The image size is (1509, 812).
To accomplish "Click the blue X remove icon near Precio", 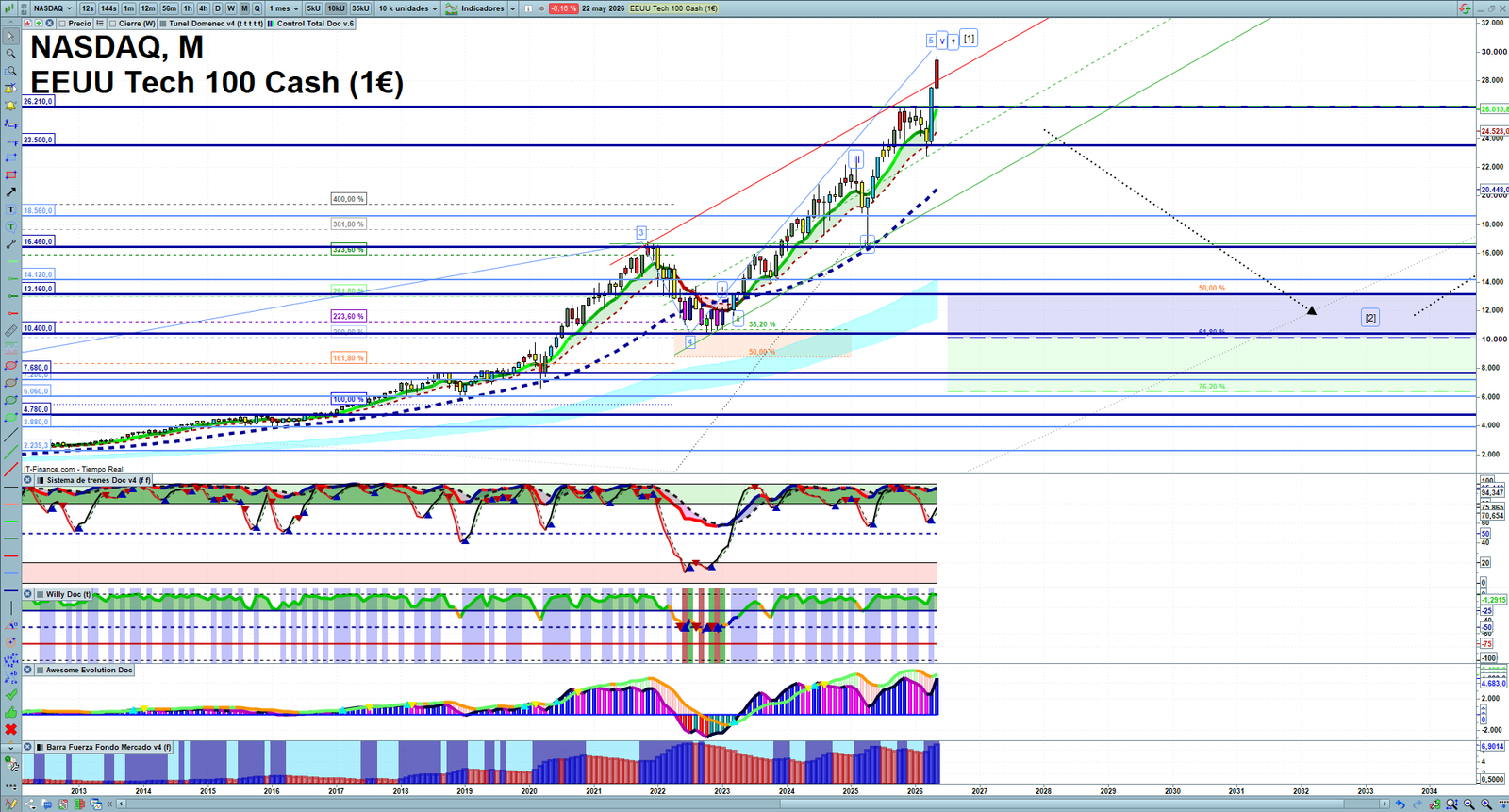I will pos(49,24).
